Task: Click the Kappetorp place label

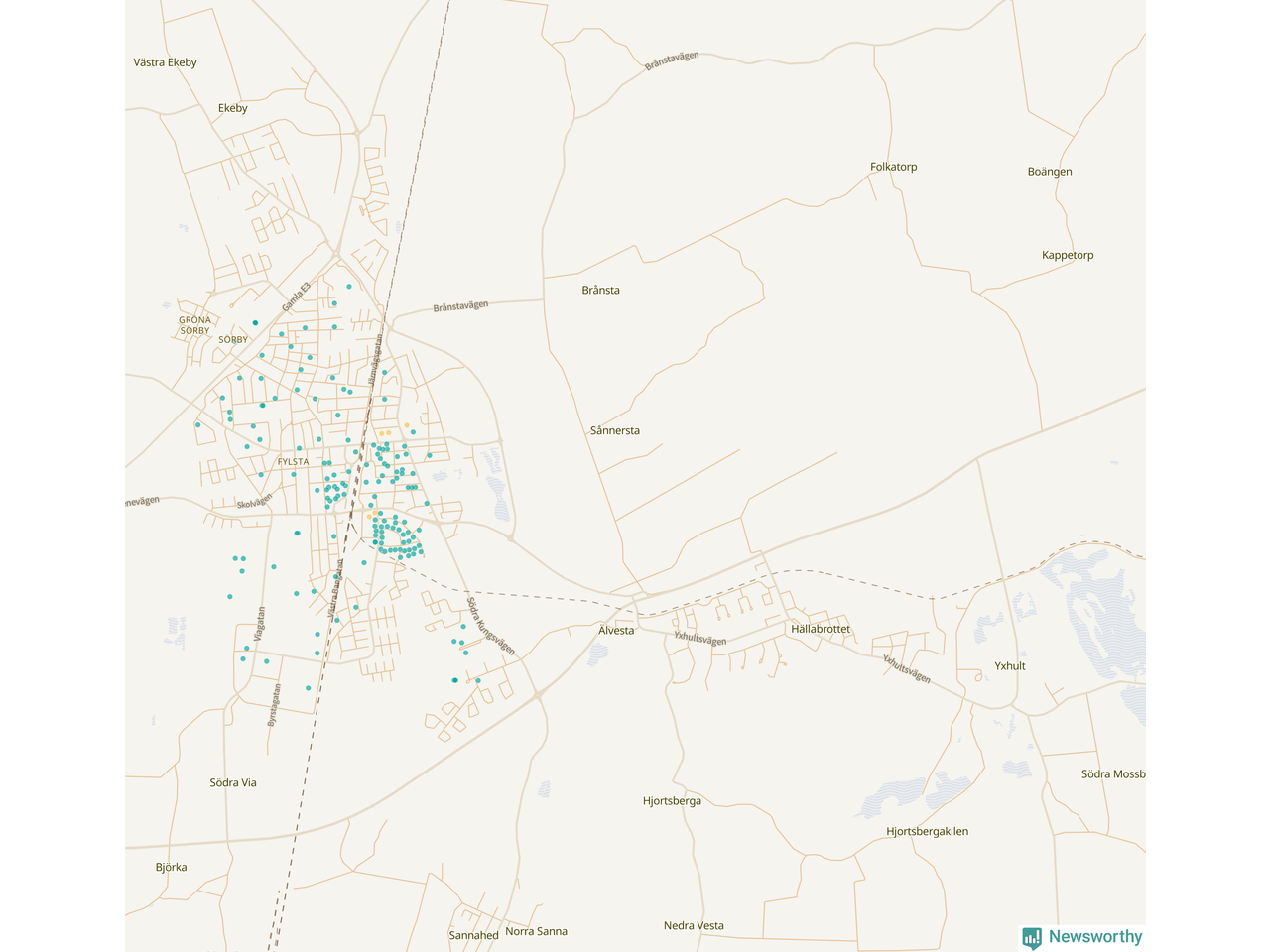Action: click(1067, 255)
